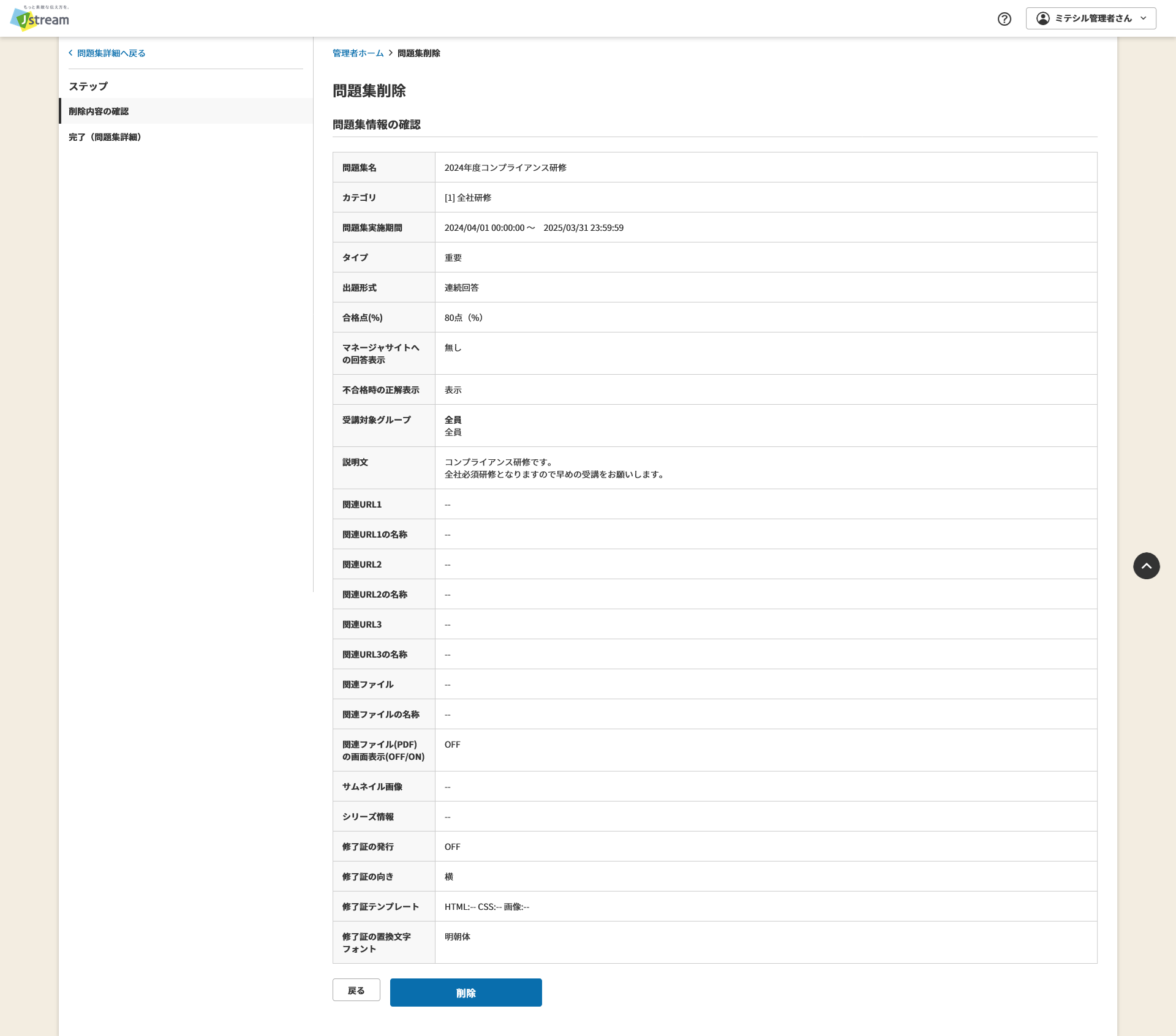This screenshot has height=1036, width=1176.
Task: Select the 削除内容の確認 step
Action: 186,111
